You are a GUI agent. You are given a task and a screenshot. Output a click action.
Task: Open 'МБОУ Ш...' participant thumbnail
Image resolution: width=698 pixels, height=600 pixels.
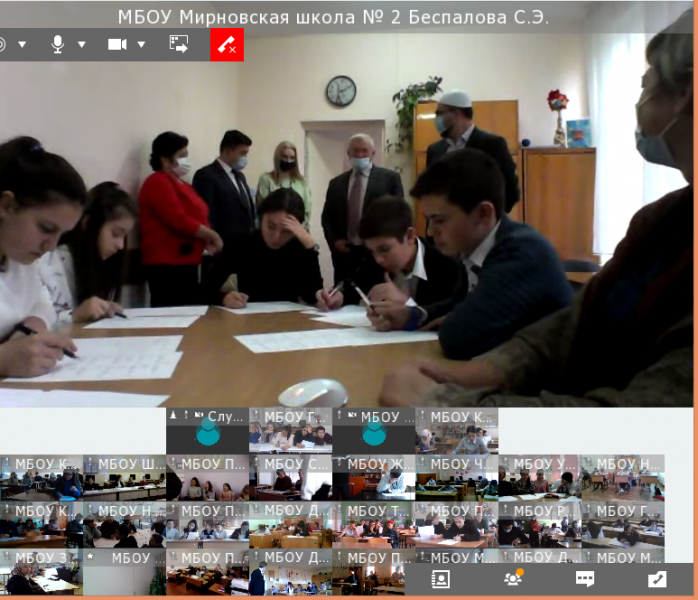click(125, 478)
